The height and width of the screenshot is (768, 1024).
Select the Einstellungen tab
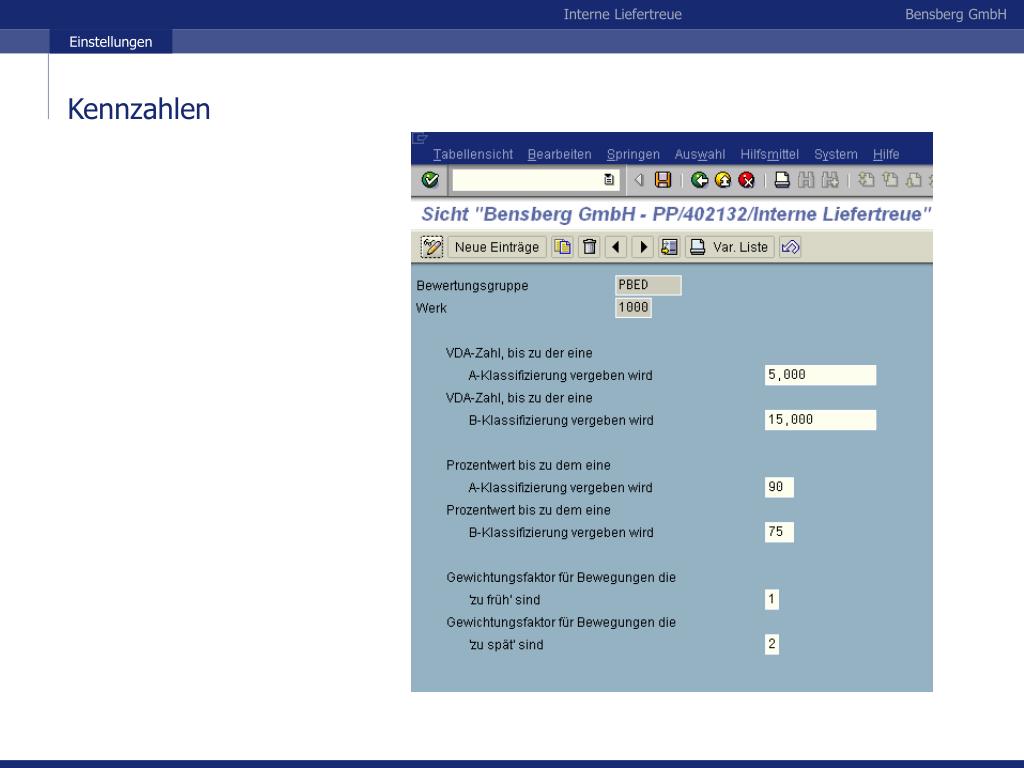point(110,41)
